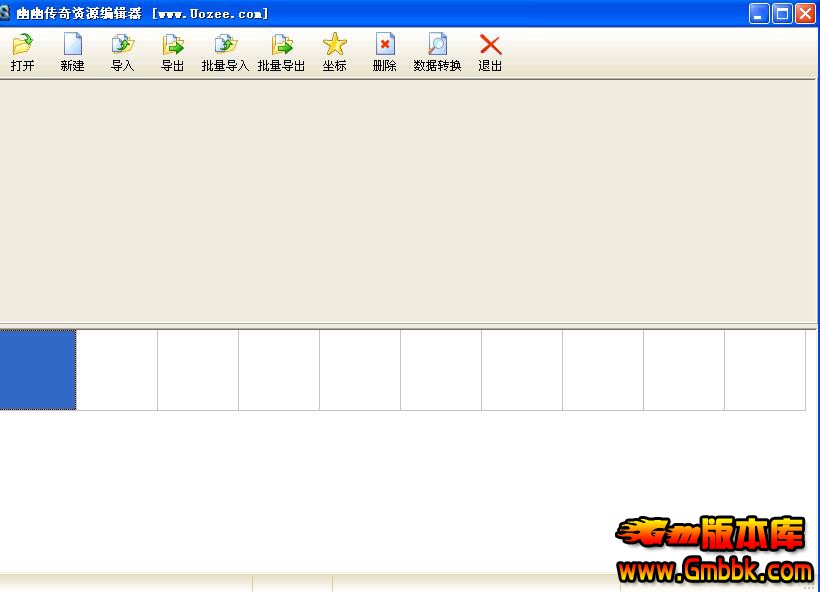Select the second empty thumbnail cell
The height and width of the screenshot is (592, 820).
point(117,370)
